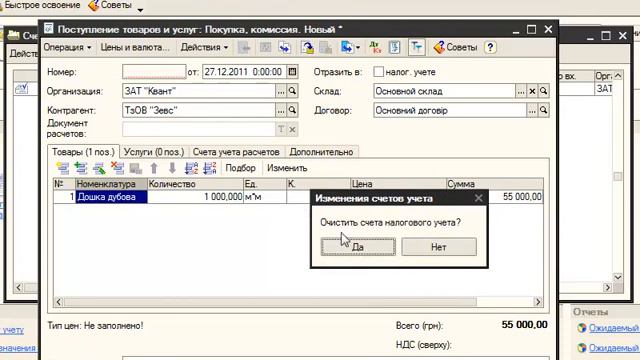This screenshot has height=360, width=640.
Task: Edit the current row with pencil icon
Action: pos(99,168)
